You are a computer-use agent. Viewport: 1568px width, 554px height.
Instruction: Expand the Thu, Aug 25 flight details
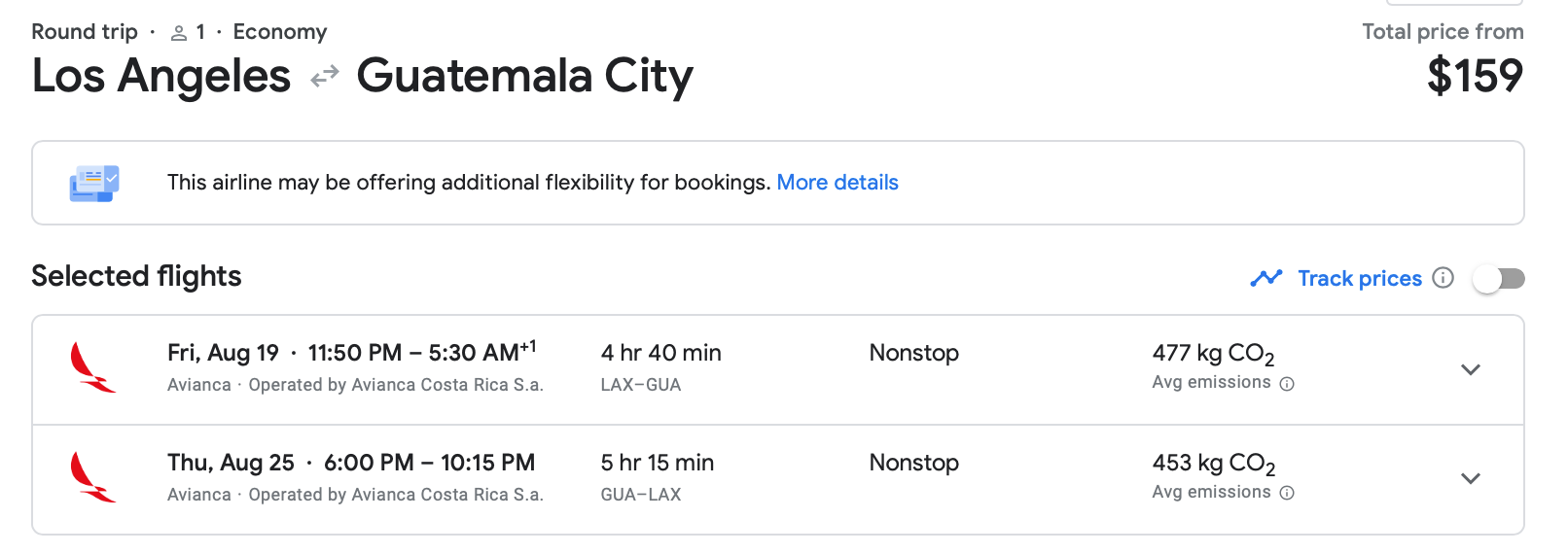(x=1471, y=478)
